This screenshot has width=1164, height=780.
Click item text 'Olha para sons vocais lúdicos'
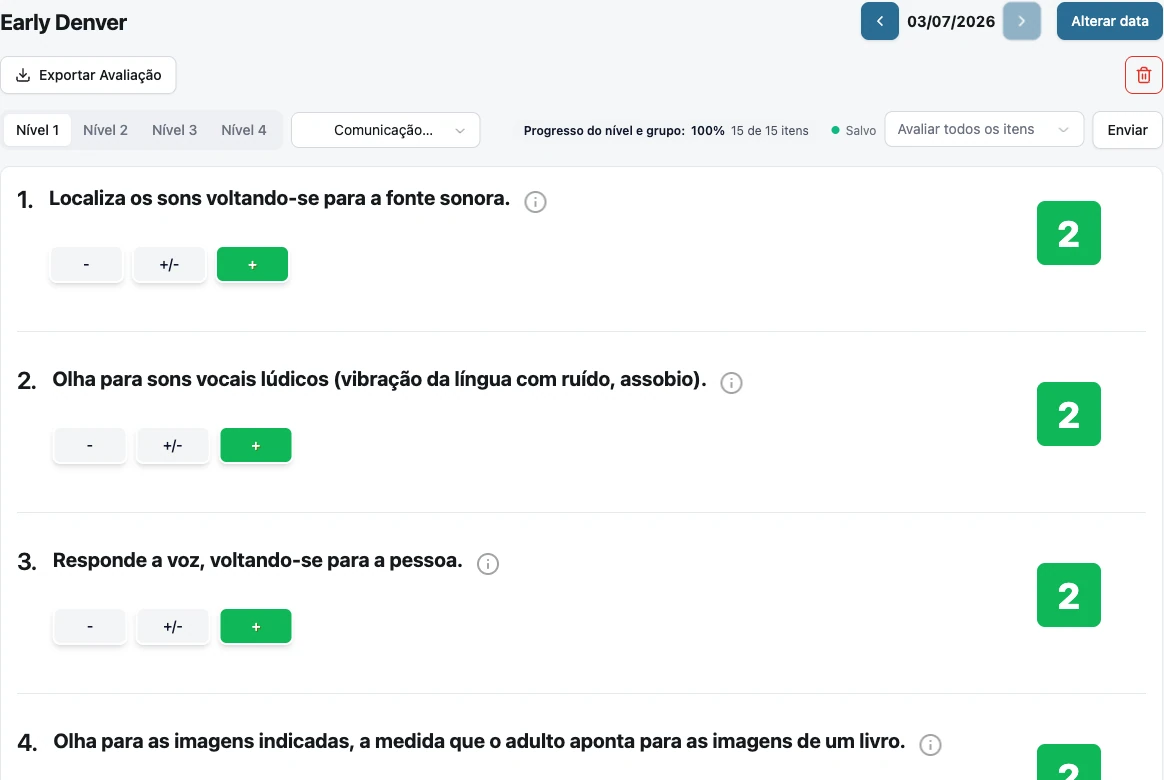[379, 379]
